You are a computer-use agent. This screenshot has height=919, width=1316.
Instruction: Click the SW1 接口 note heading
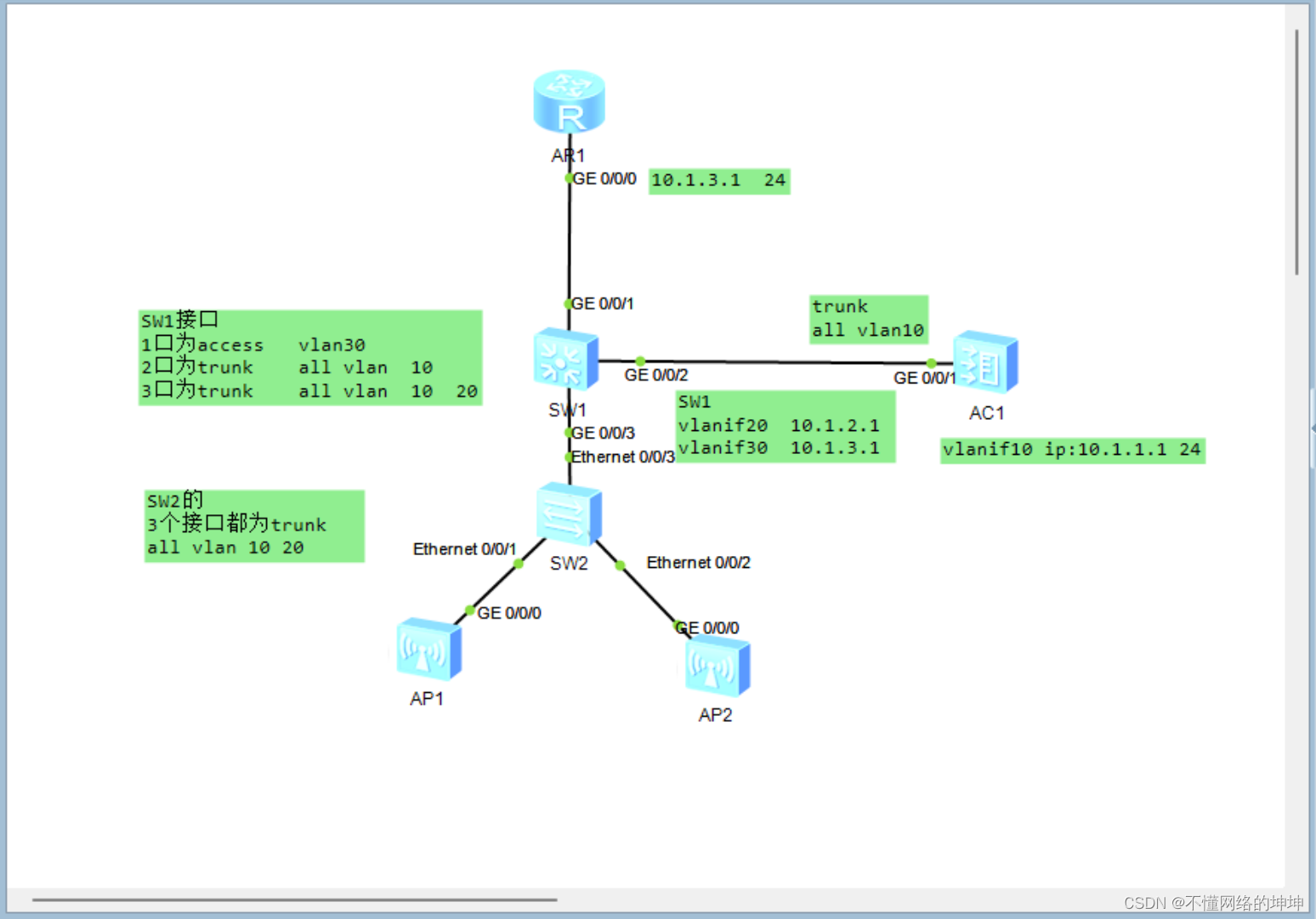180,321
